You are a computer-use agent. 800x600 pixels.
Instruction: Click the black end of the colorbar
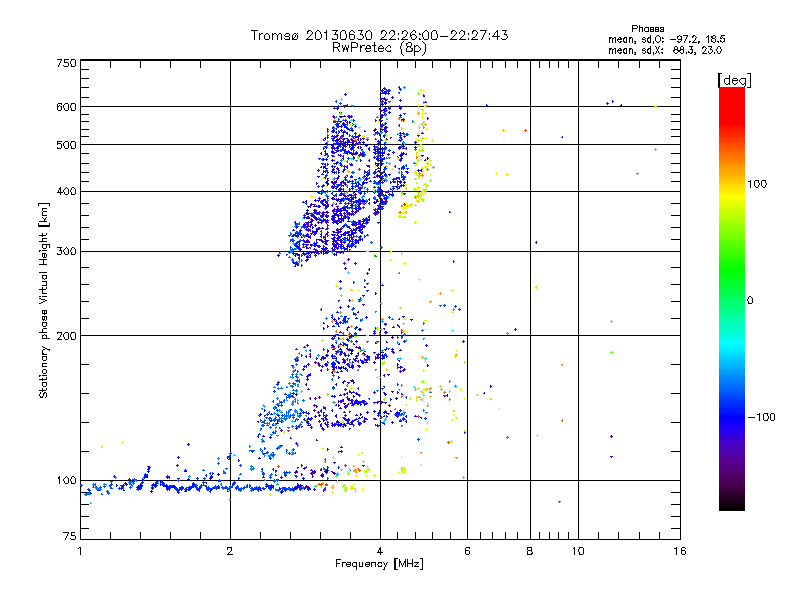coord(732,505)
